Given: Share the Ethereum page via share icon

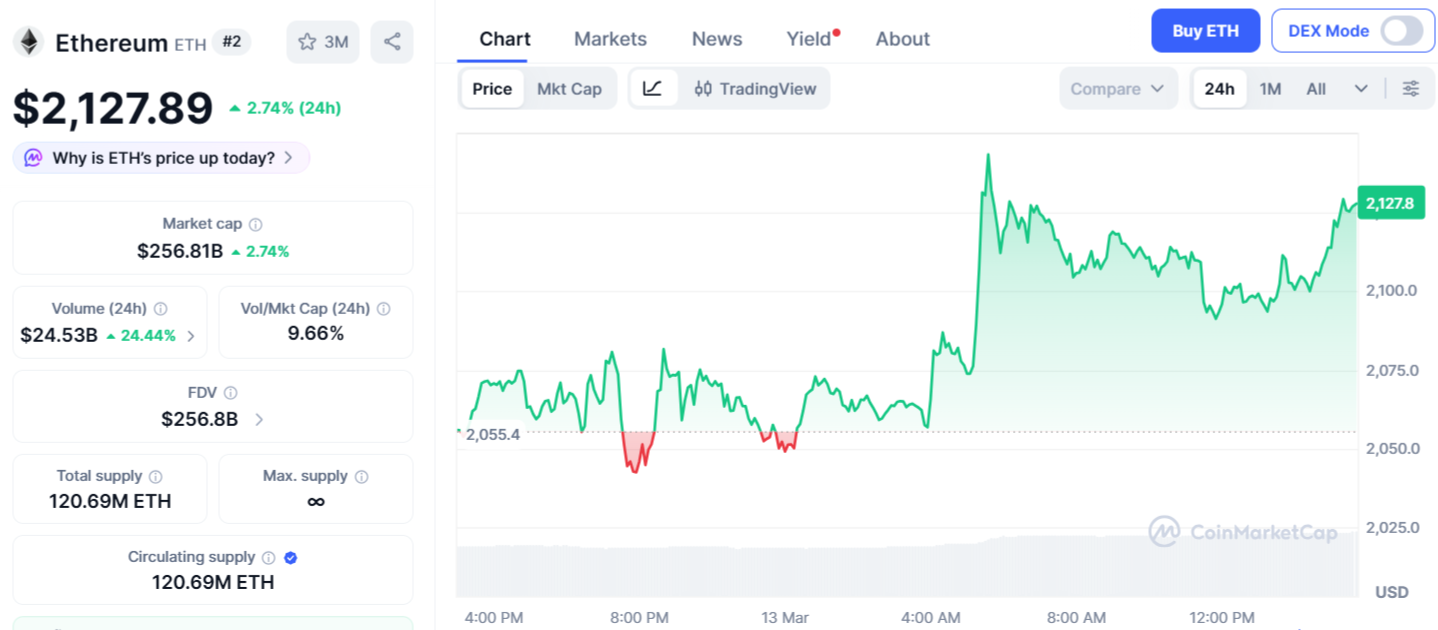Looking at the screenshot, I should (x=391, y=41).
